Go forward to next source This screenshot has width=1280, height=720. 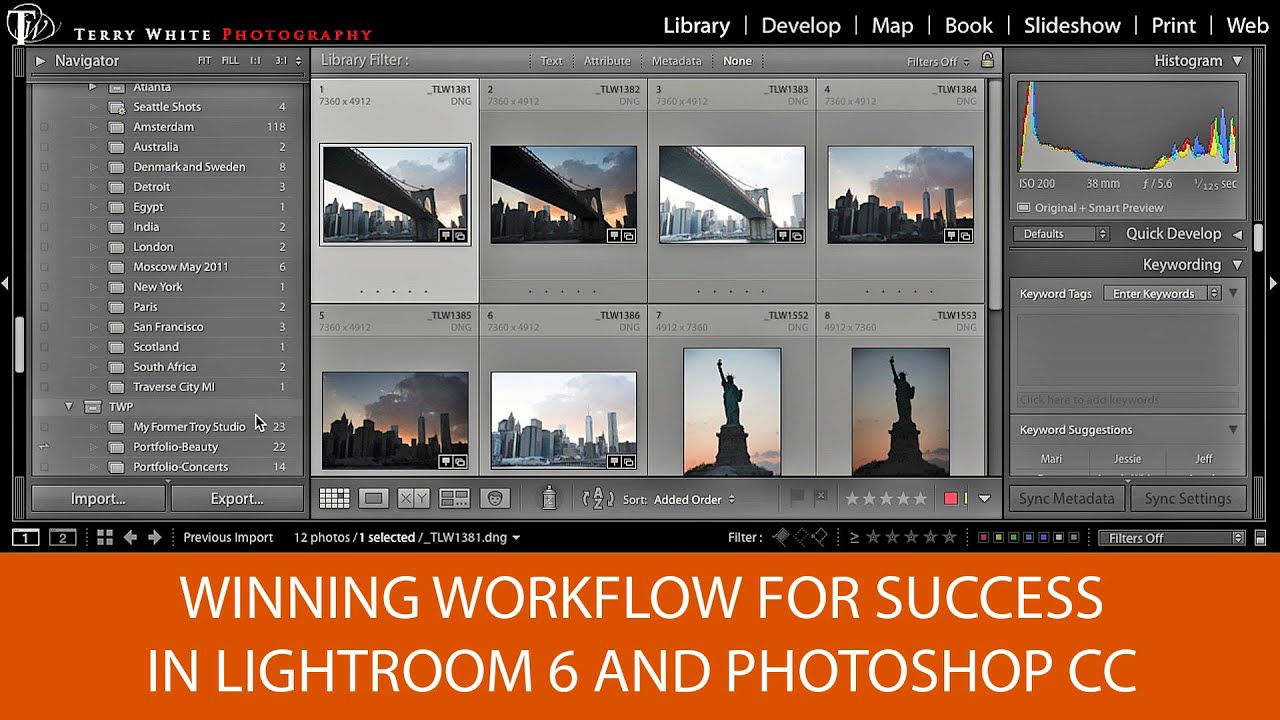coord(154,538)
